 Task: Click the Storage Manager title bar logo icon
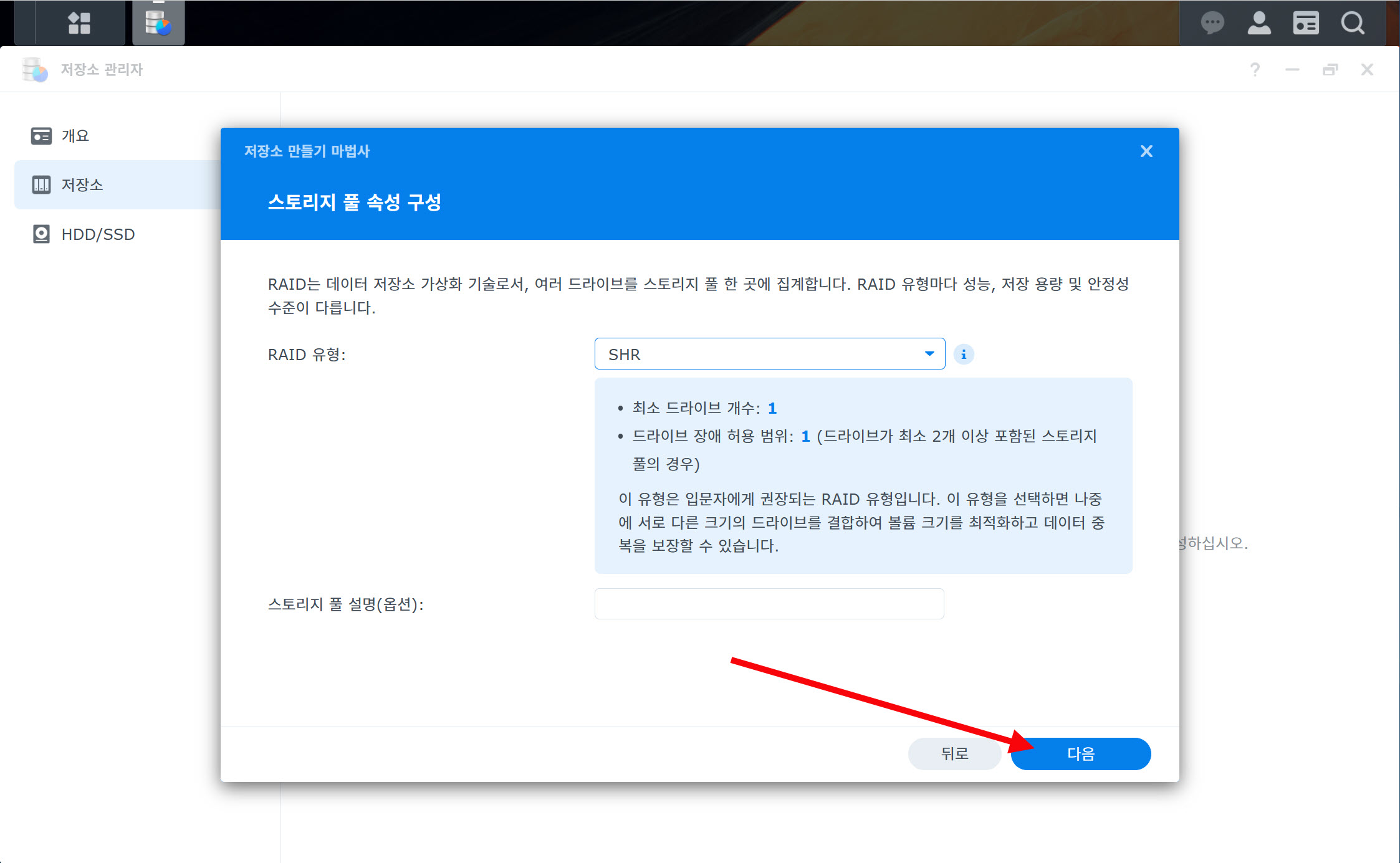(x=35, y=69)
